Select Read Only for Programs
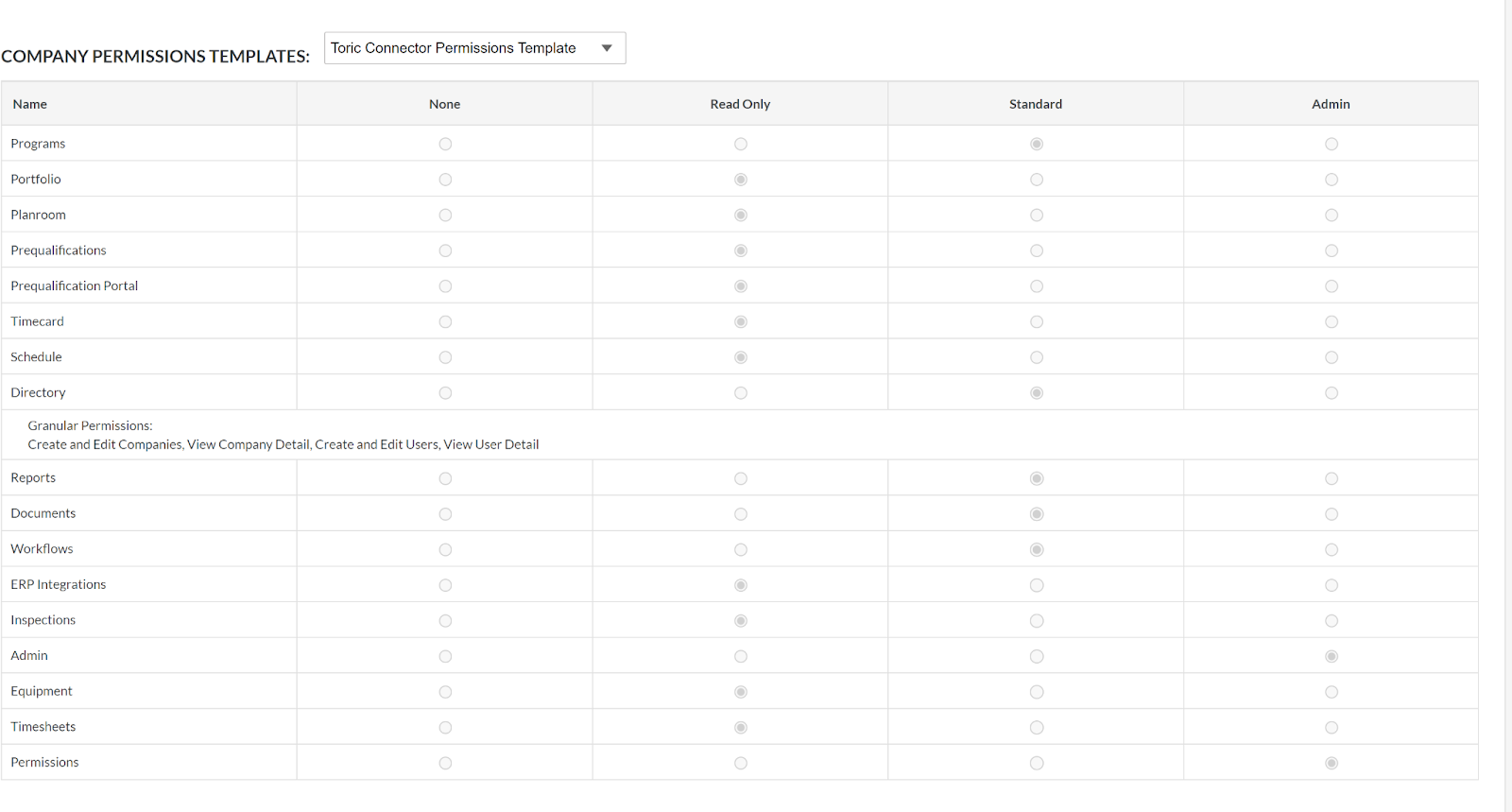 click(741, 144)
